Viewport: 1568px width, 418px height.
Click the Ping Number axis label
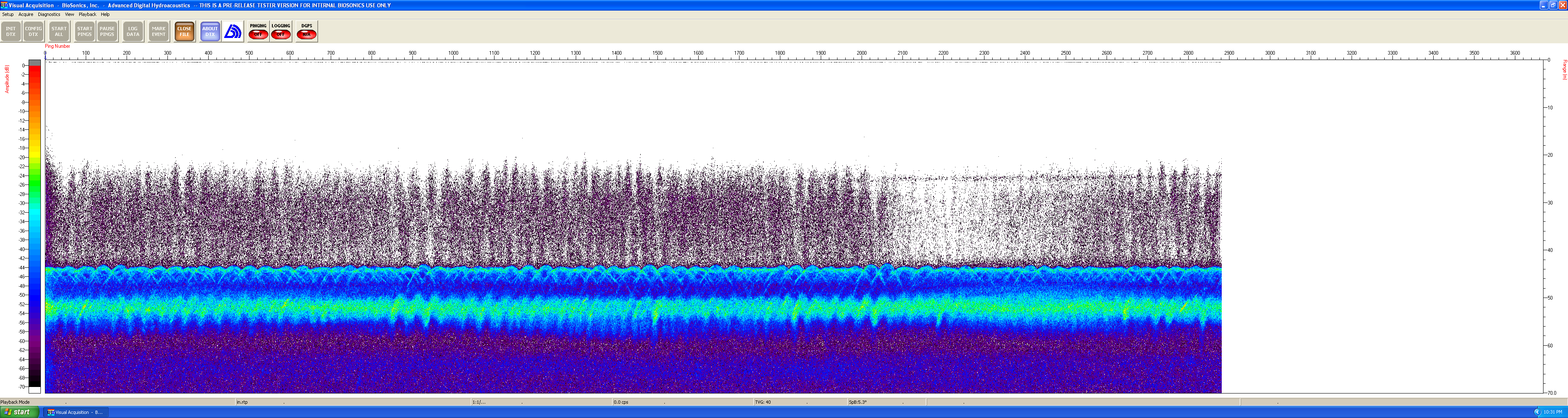[58, 46]
